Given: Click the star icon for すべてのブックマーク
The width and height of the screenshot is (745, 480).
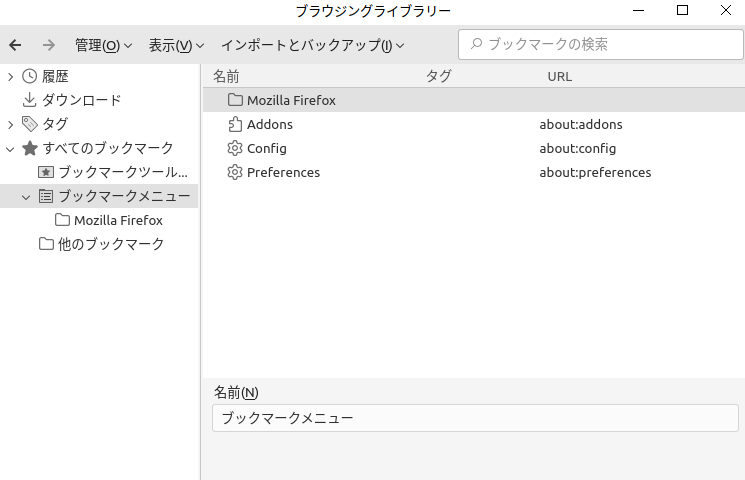Looking at the screenshot, I should point(29,148).
